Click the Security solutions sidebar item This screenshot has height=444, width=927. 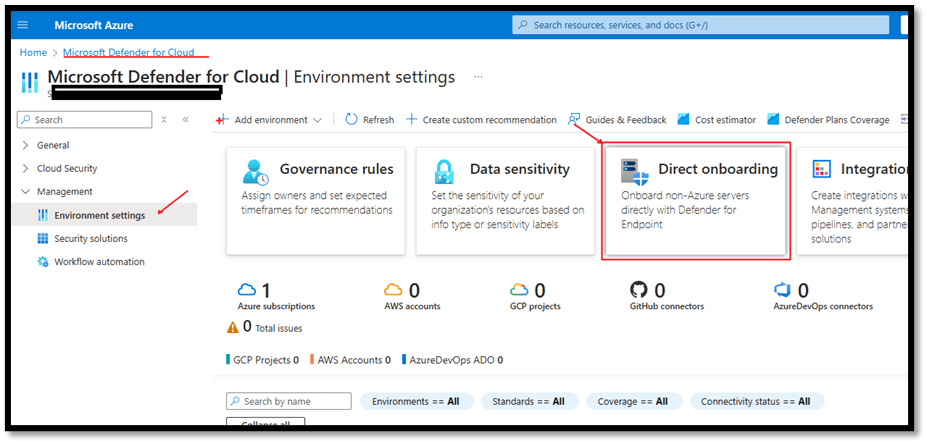pyautogui.click(x=90, y=239)
